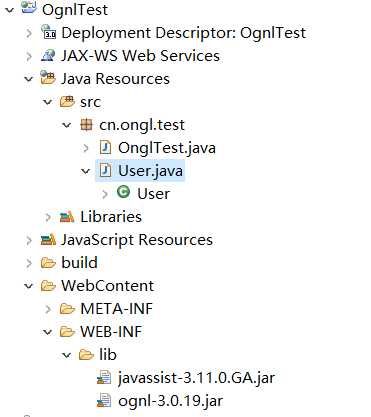Image resolution: width=371 pixels, height=417 pixels.
Task: Collapse the lib folder arrow
Action: [67, 355]
